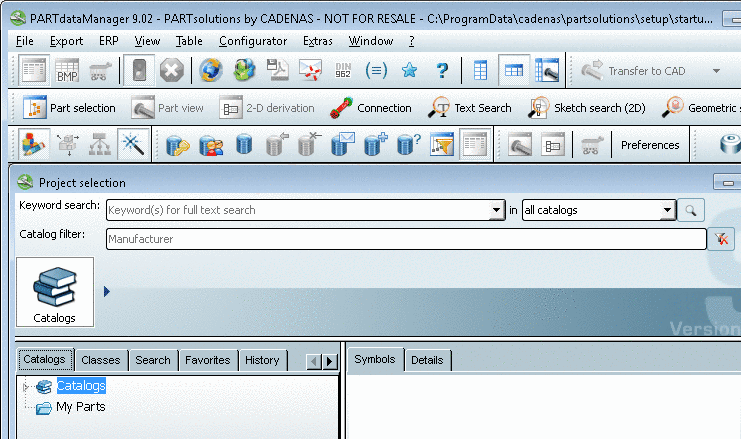Open the Table menu

pyautogui.click(x=189, y=41)
